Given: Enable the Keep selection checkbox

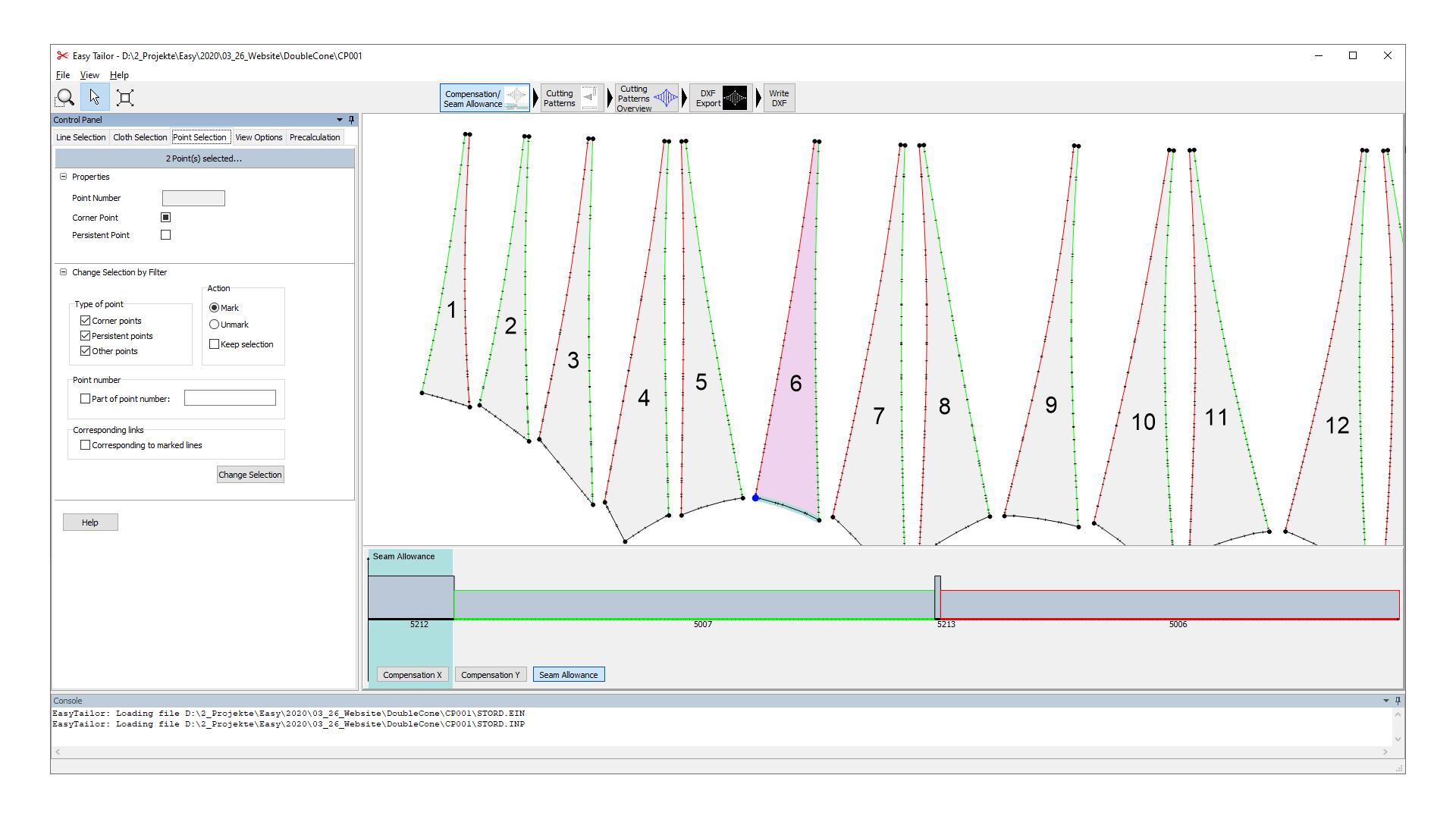Looking at the screenshot, I should tap(215, 344).
